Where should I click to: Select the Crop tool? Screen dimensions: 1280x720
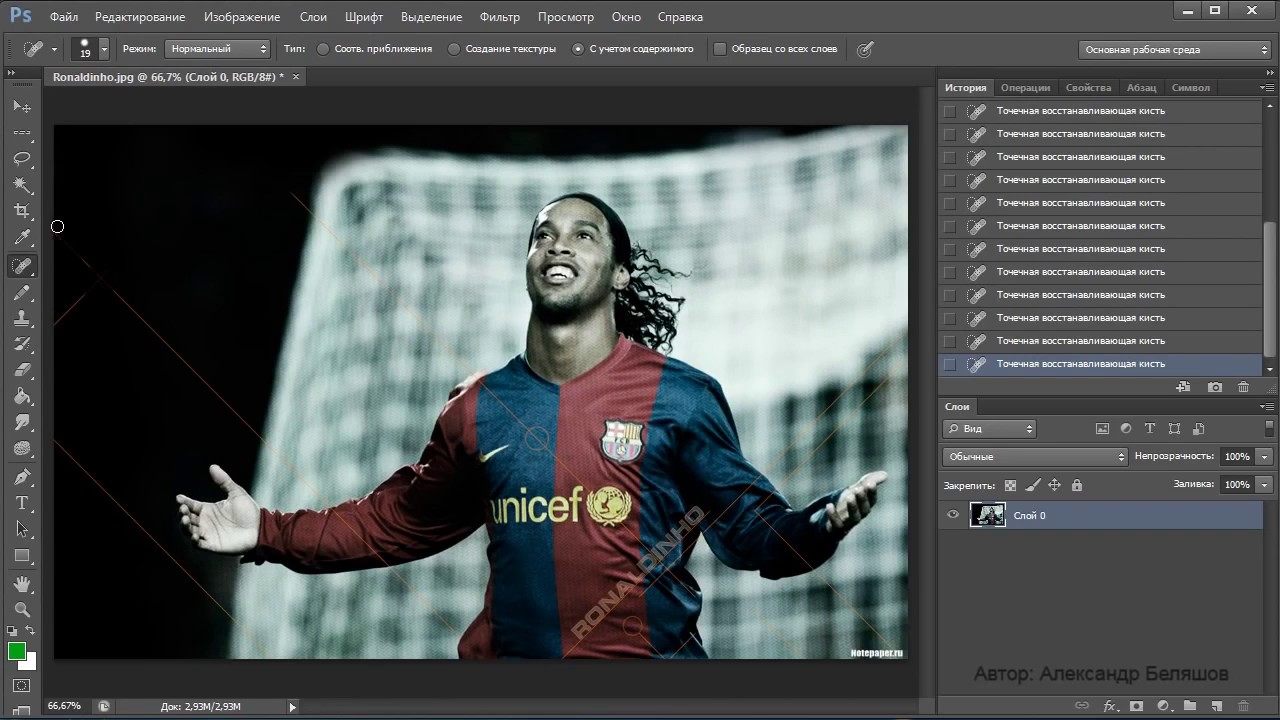[22, 211]
